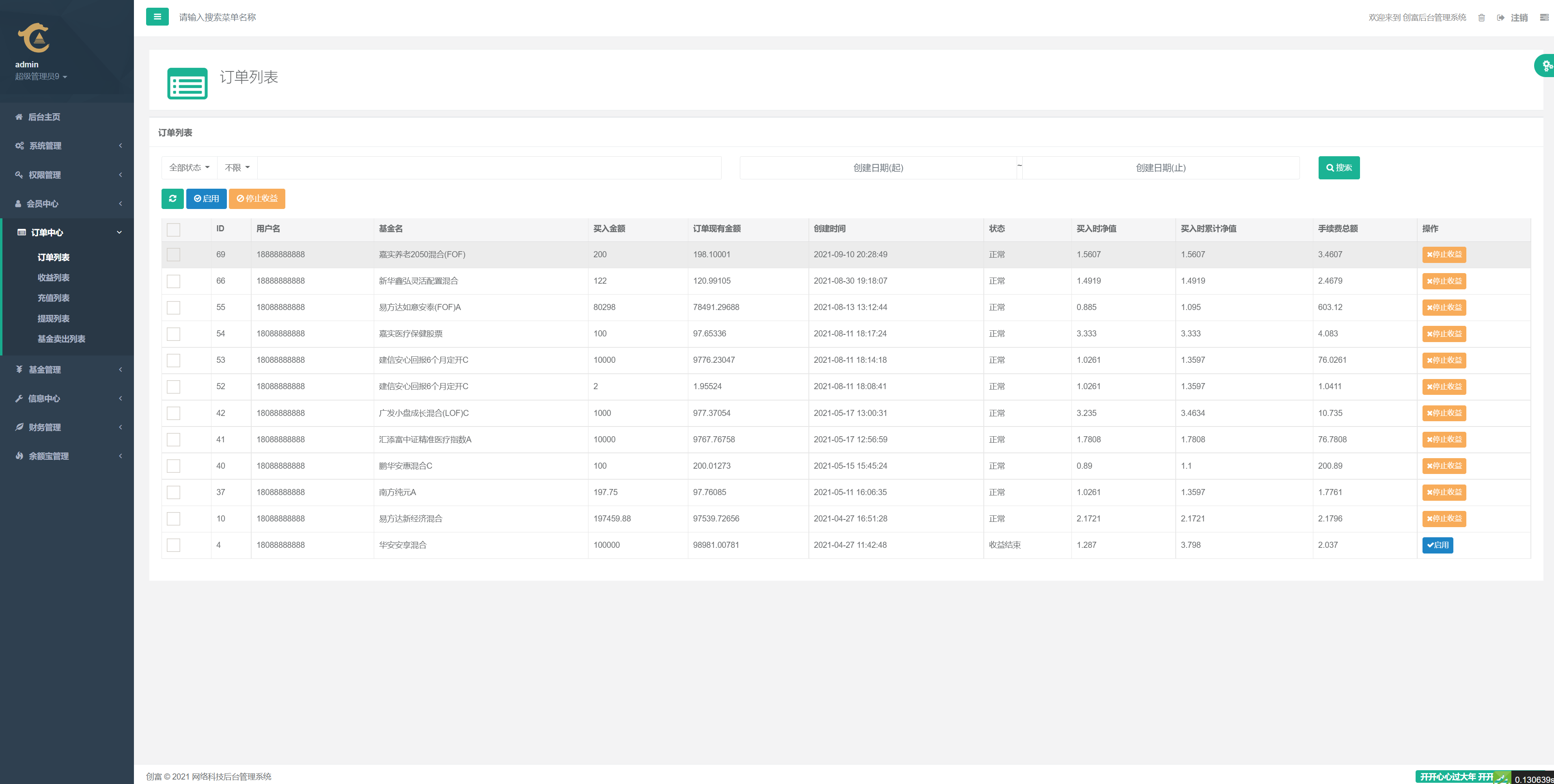The width and height of the screenshot is (1554, 784).
Task: Click the 收益表 sidebar menu icon
Action: pos(52,277)
